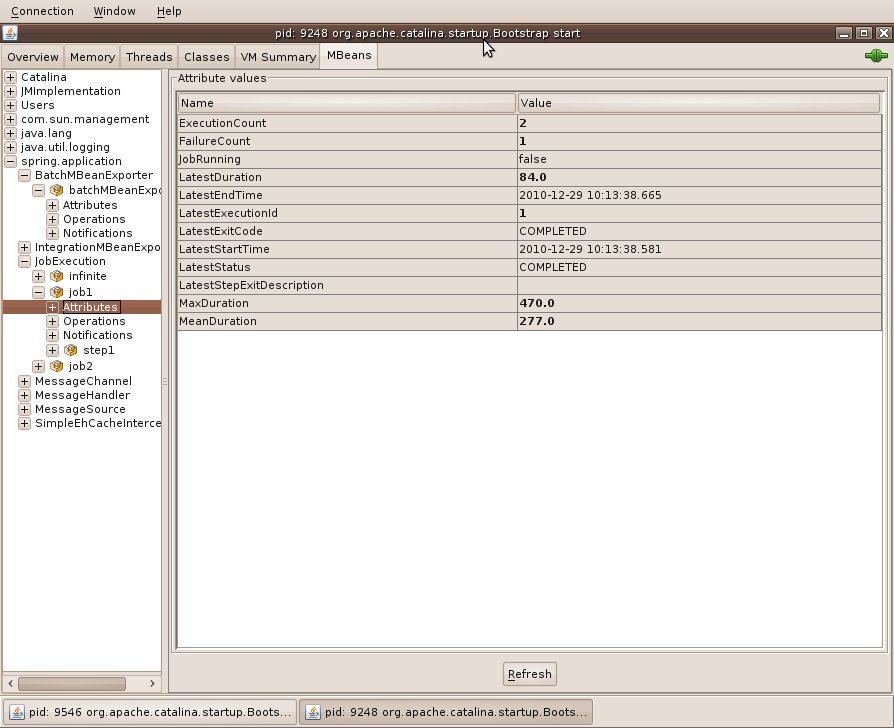The height and width of the screenshot is (728, 894).
Task: Select the job2 MBean bean icon
Action: [56, 366]
